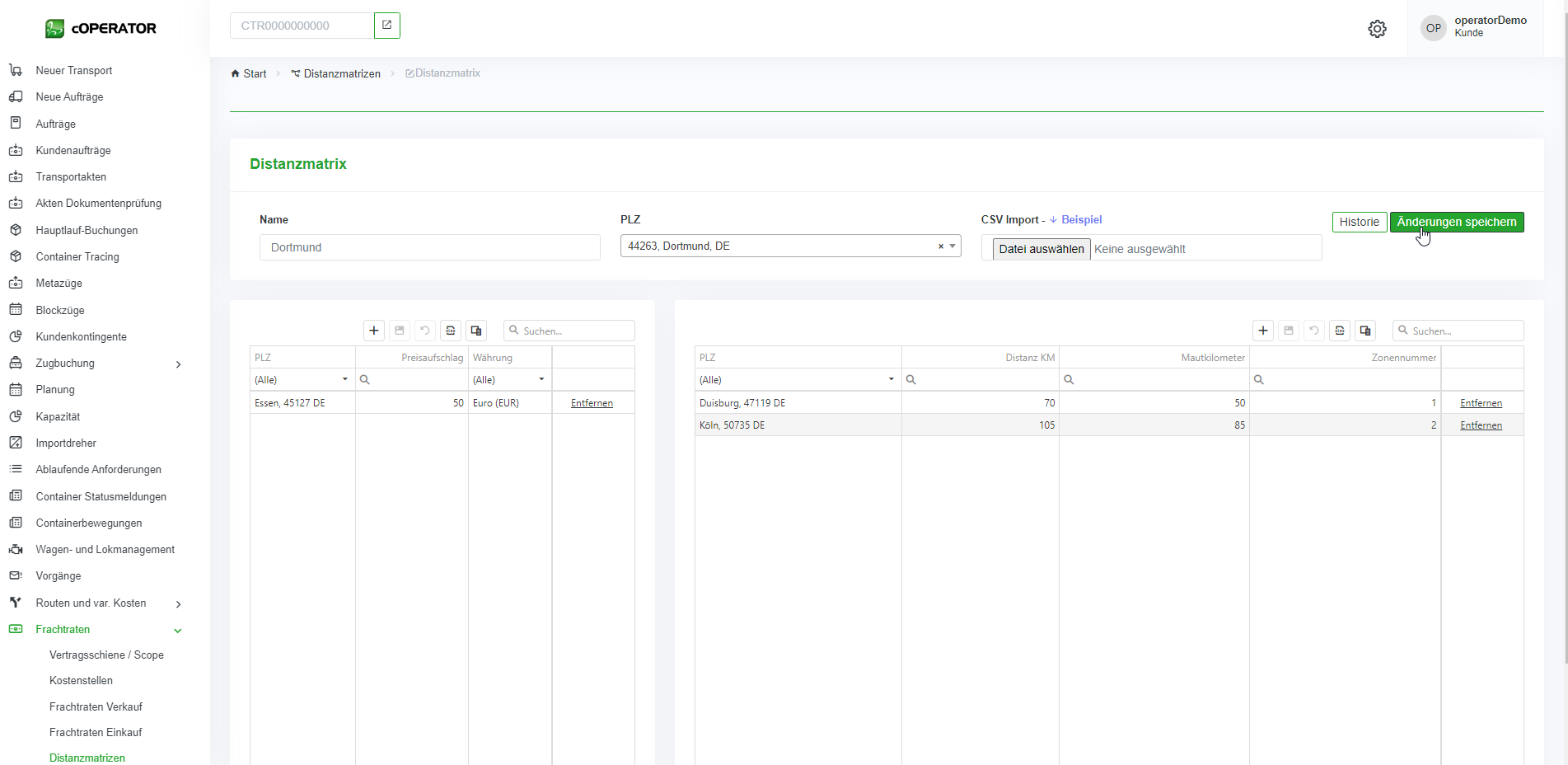
Task: Add a new row in the Distanz KM table
Action: 1263,331
